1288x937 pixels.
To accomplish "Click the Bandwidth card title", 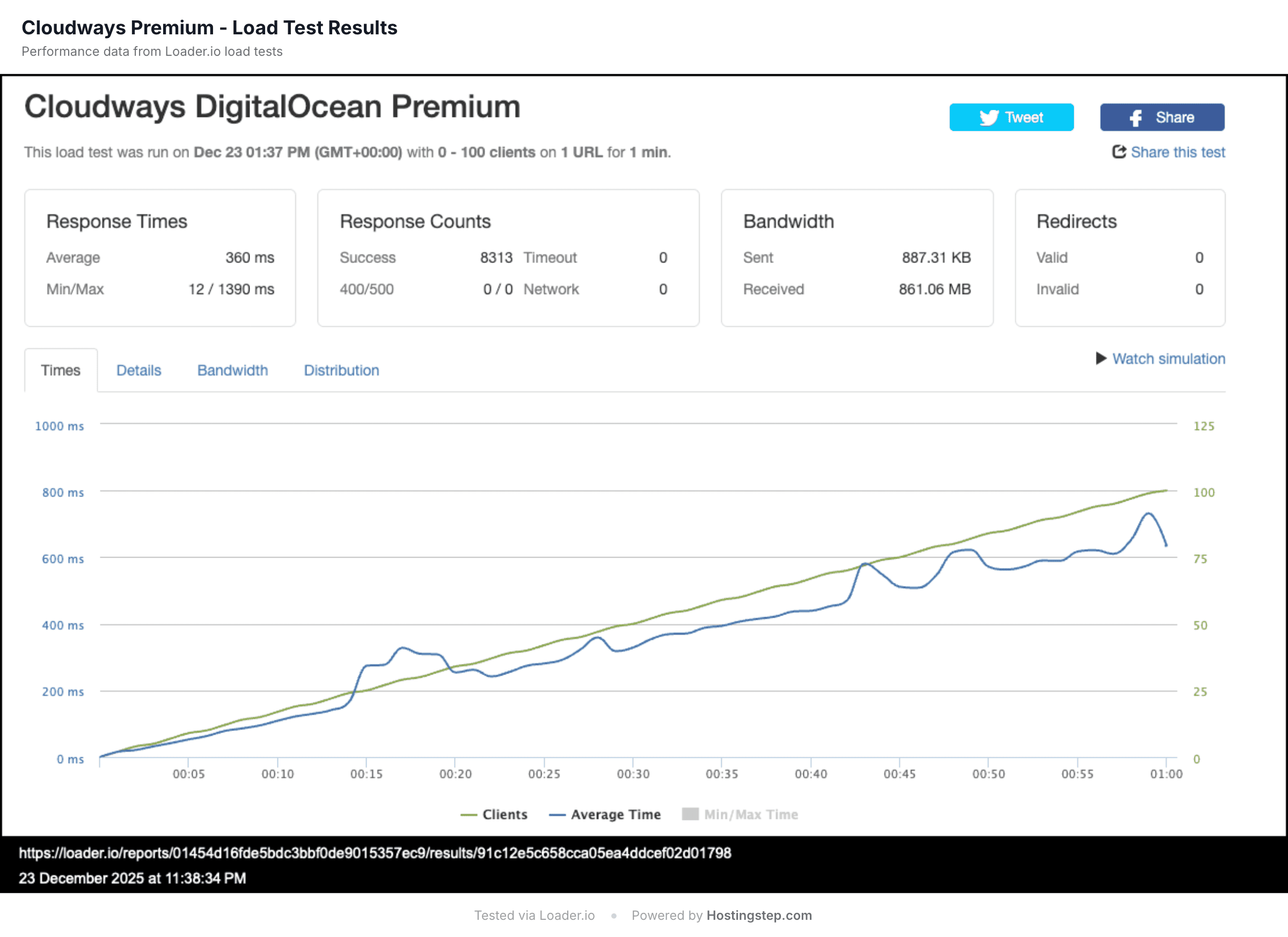I will point(789,222).
